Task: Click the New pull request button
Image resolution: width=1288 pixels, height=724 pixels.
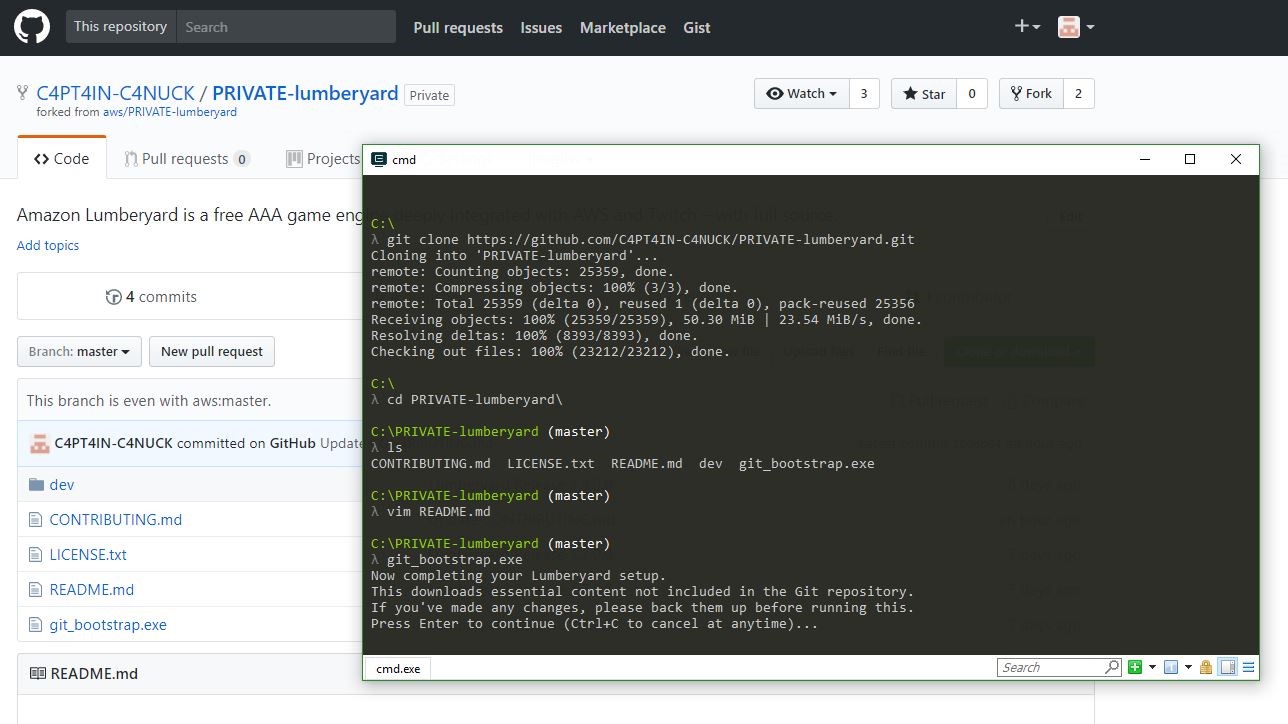Action: 212,351
